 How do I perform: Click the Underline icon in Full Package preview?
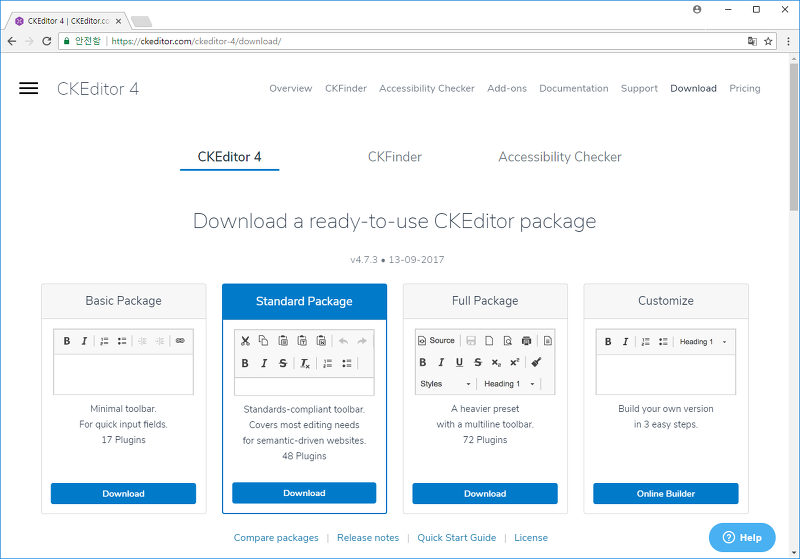[x=459, y=362]
